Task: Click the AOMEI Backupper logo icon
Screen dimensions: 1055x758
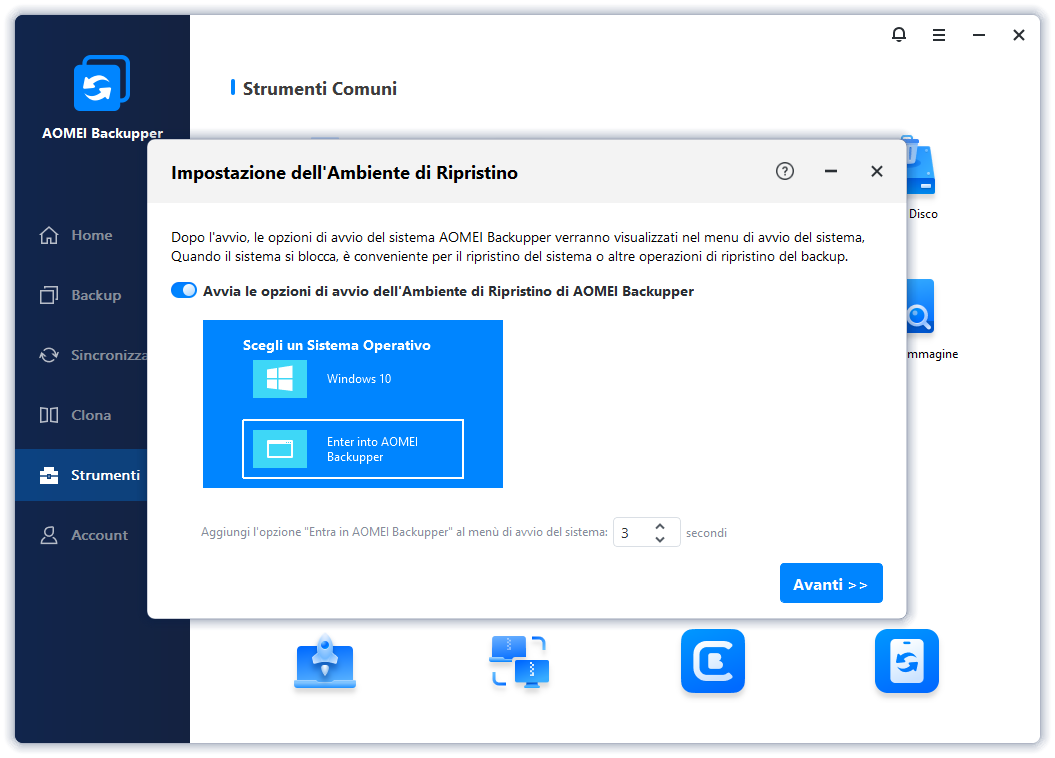Action: (x=102, y=83)
